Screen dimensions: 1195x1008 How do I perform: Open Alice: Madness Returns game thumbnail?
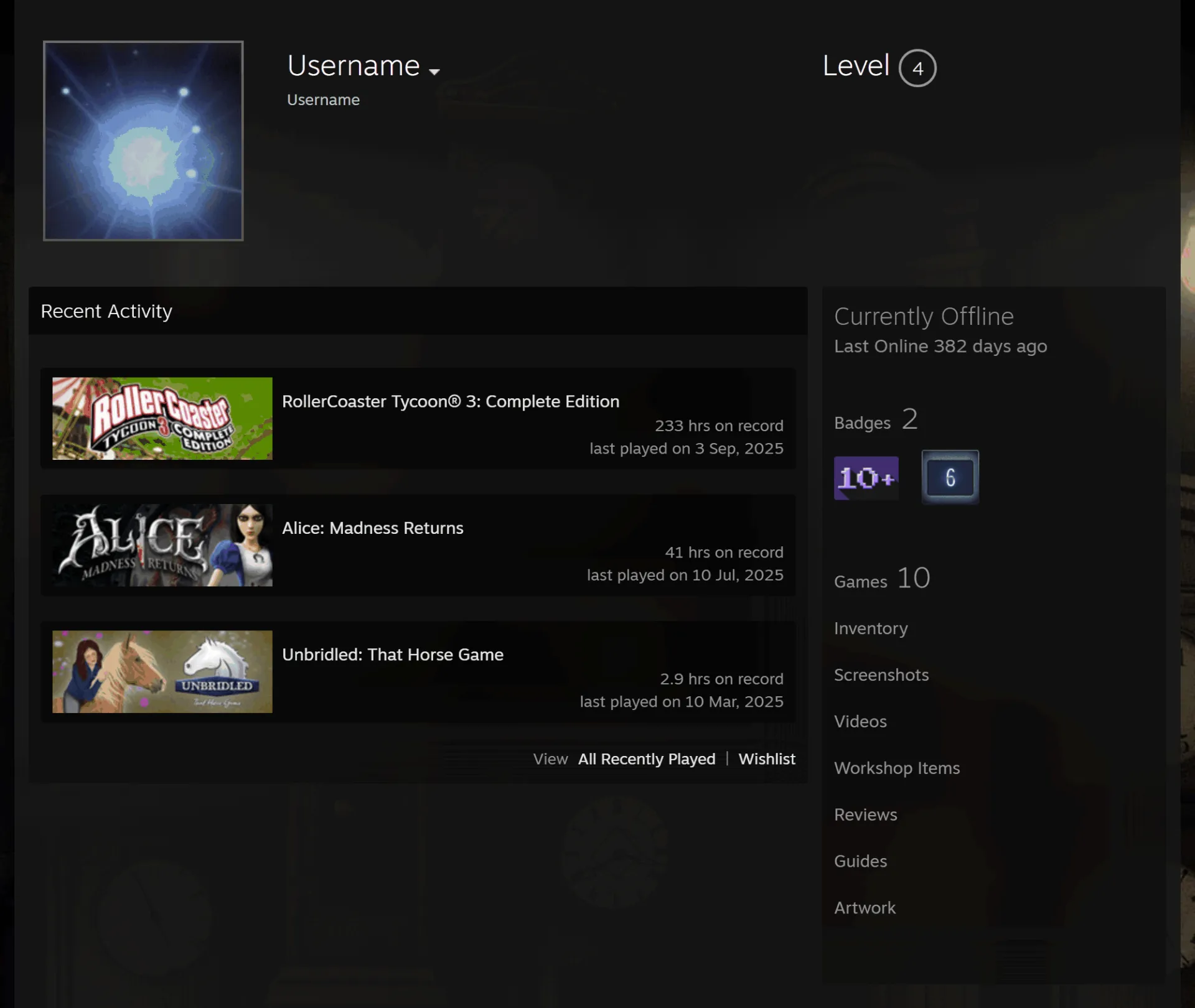coord(162,545)
